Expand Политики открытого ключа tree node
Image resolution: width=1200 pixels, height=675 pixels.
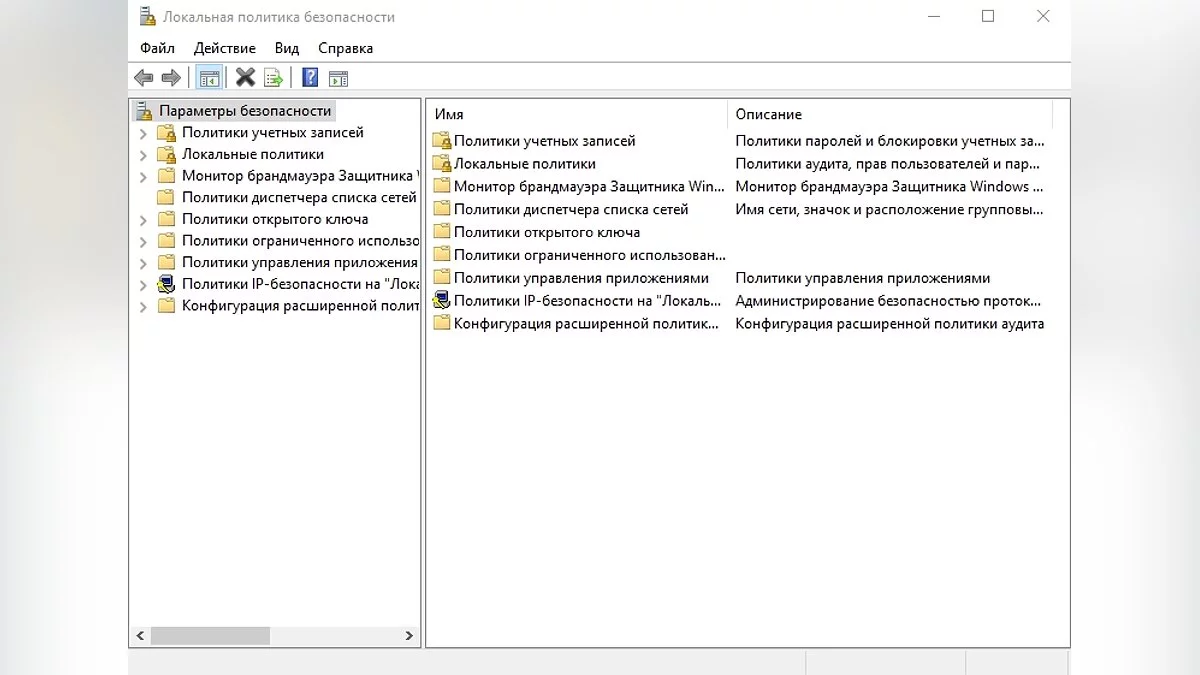click(143, 220)
